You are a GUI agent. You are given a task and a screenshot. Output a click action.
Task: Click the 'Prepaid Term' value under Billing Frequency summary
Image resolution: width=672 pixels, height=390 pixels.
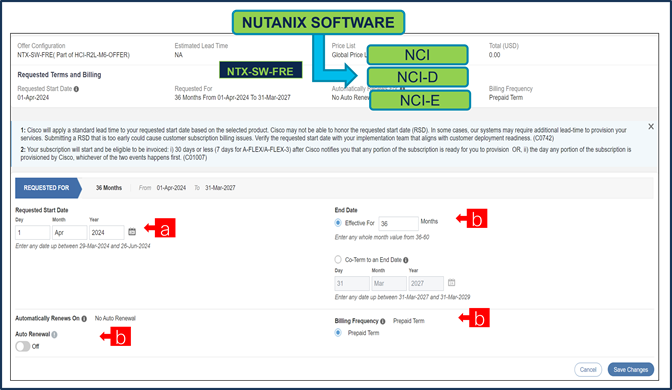tap(506, 98)
